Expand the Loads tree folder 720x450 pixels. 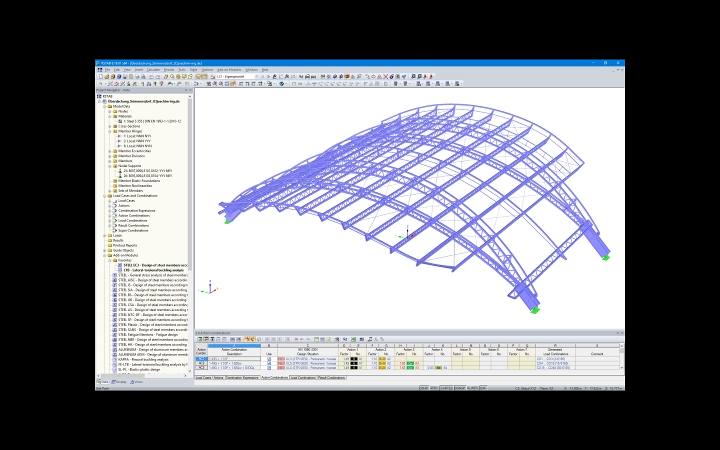pyautogui.click(x=105, y=236)
